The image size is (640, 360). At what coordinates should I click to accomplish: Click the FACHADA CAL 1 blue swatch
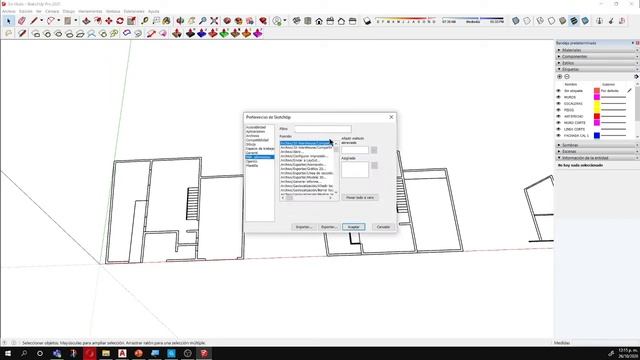click(597, 136)
